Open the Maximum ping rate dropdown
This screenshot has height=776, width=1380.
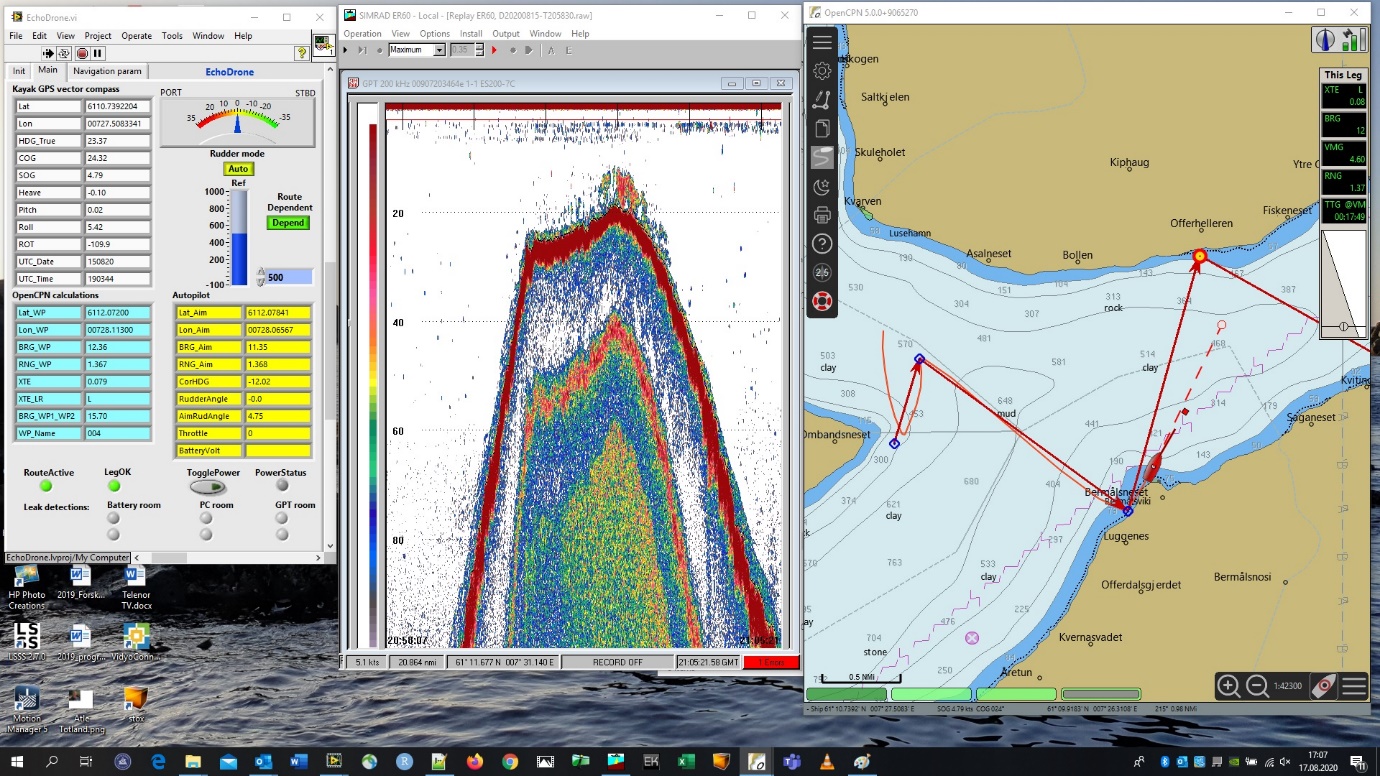click(438, 50)
